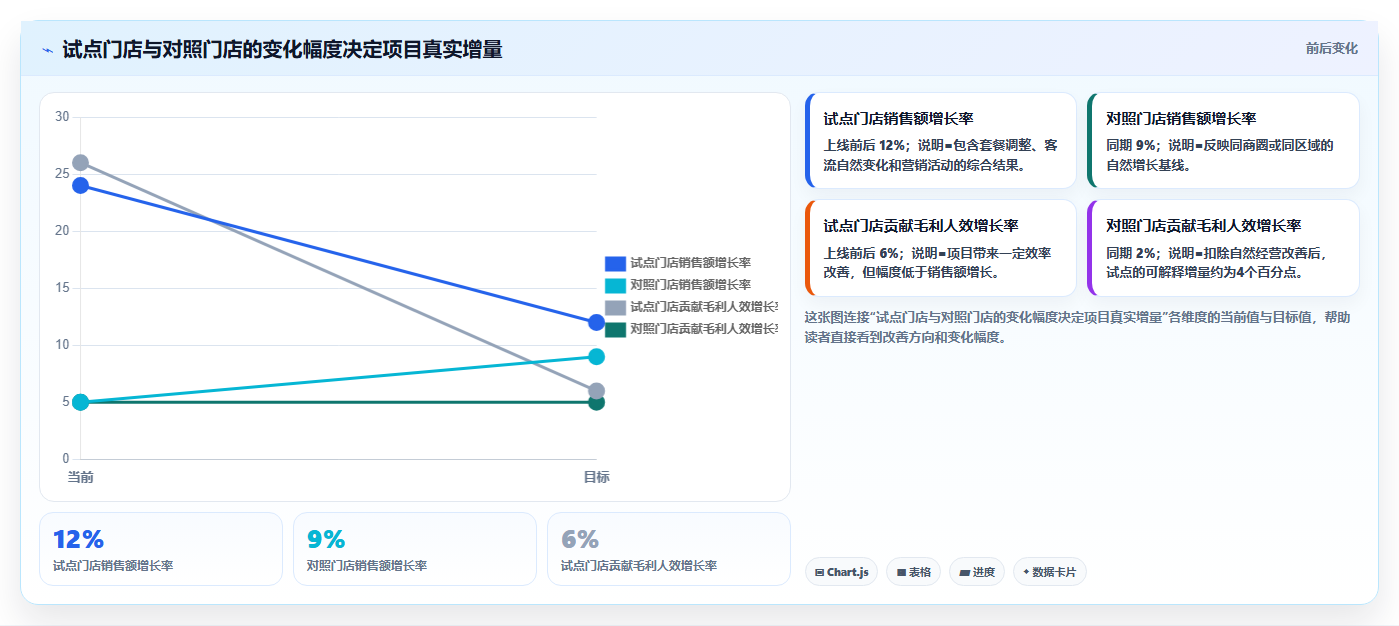Toggle the 对照门店销售额增长率 cyan legend swatch
Viewport: 1399px width, 626px height.
coord(615,285)
